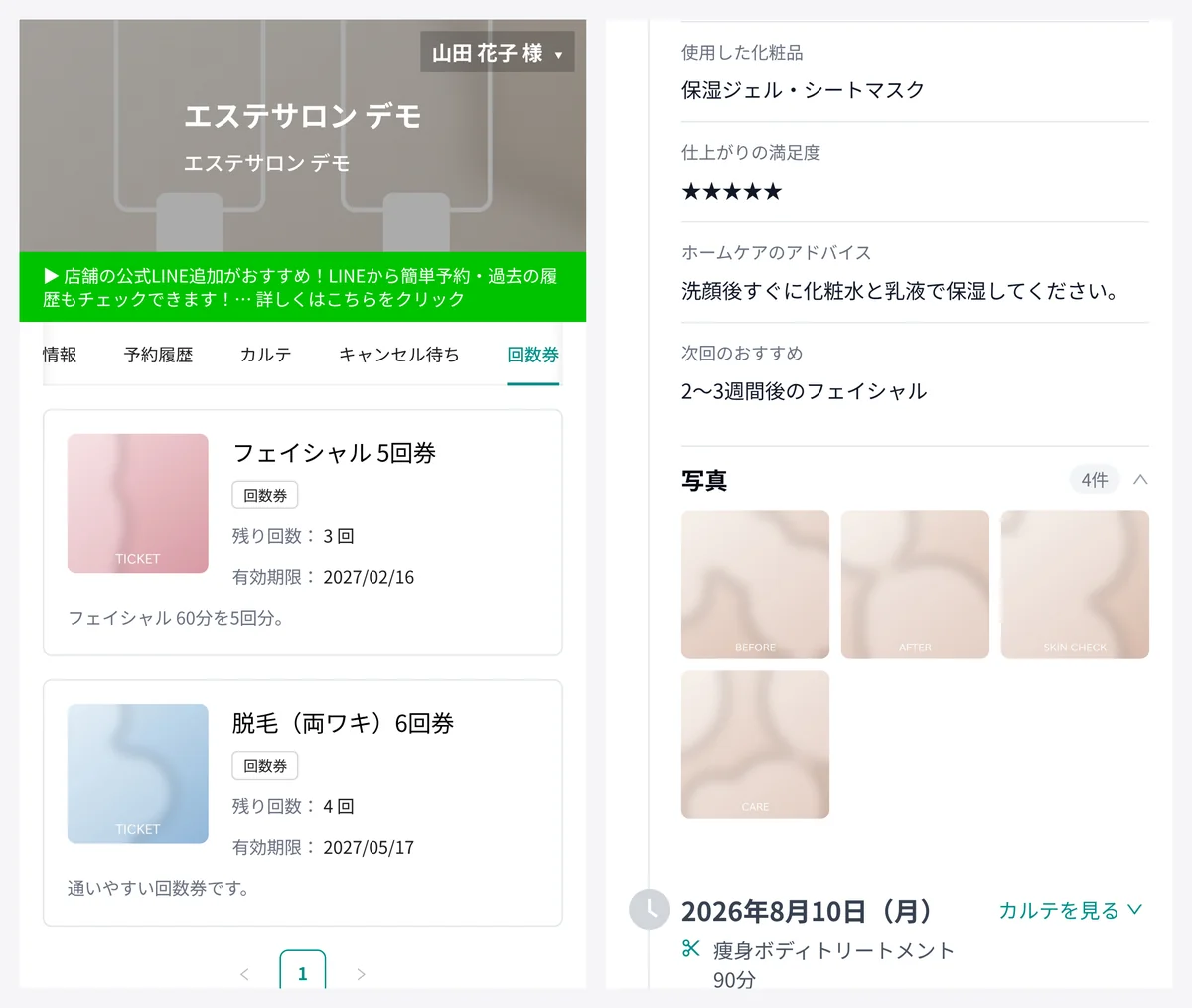Open the 山田 花子 様 account dropdown
The width and height of the screenshot is (1192, 1008).
497,53
